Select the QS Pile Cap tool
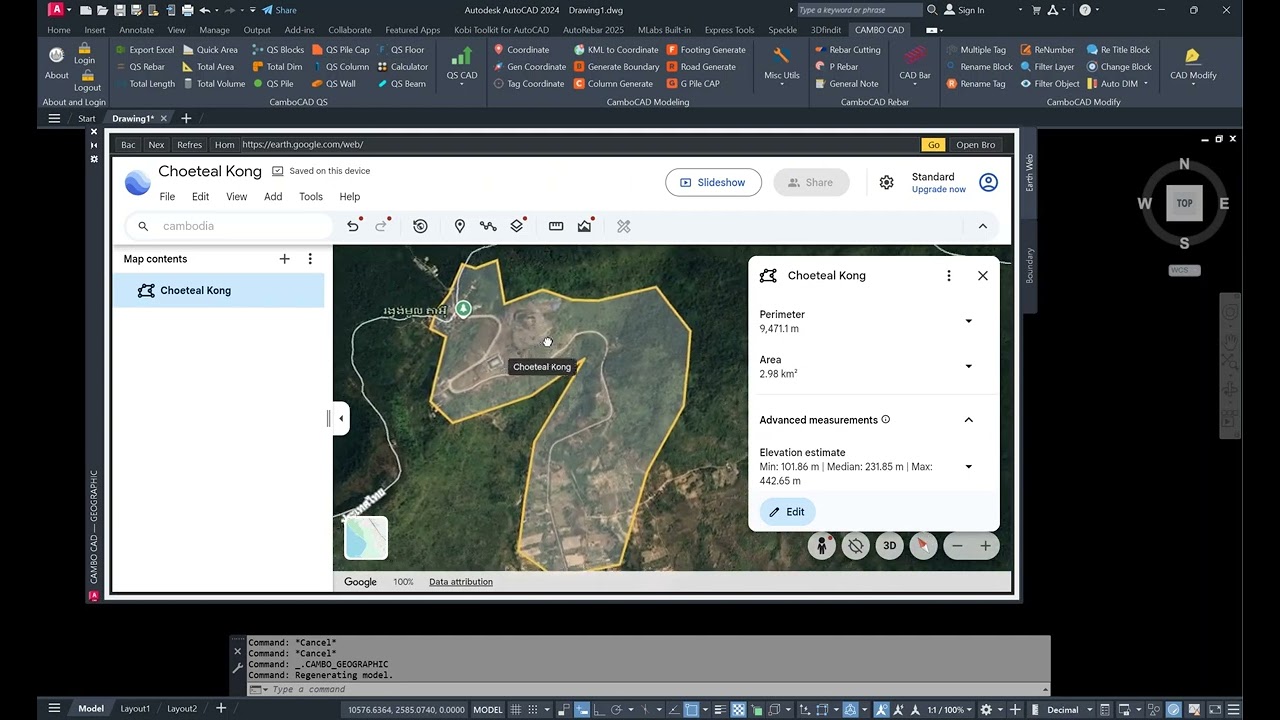 tap(340, 49)
